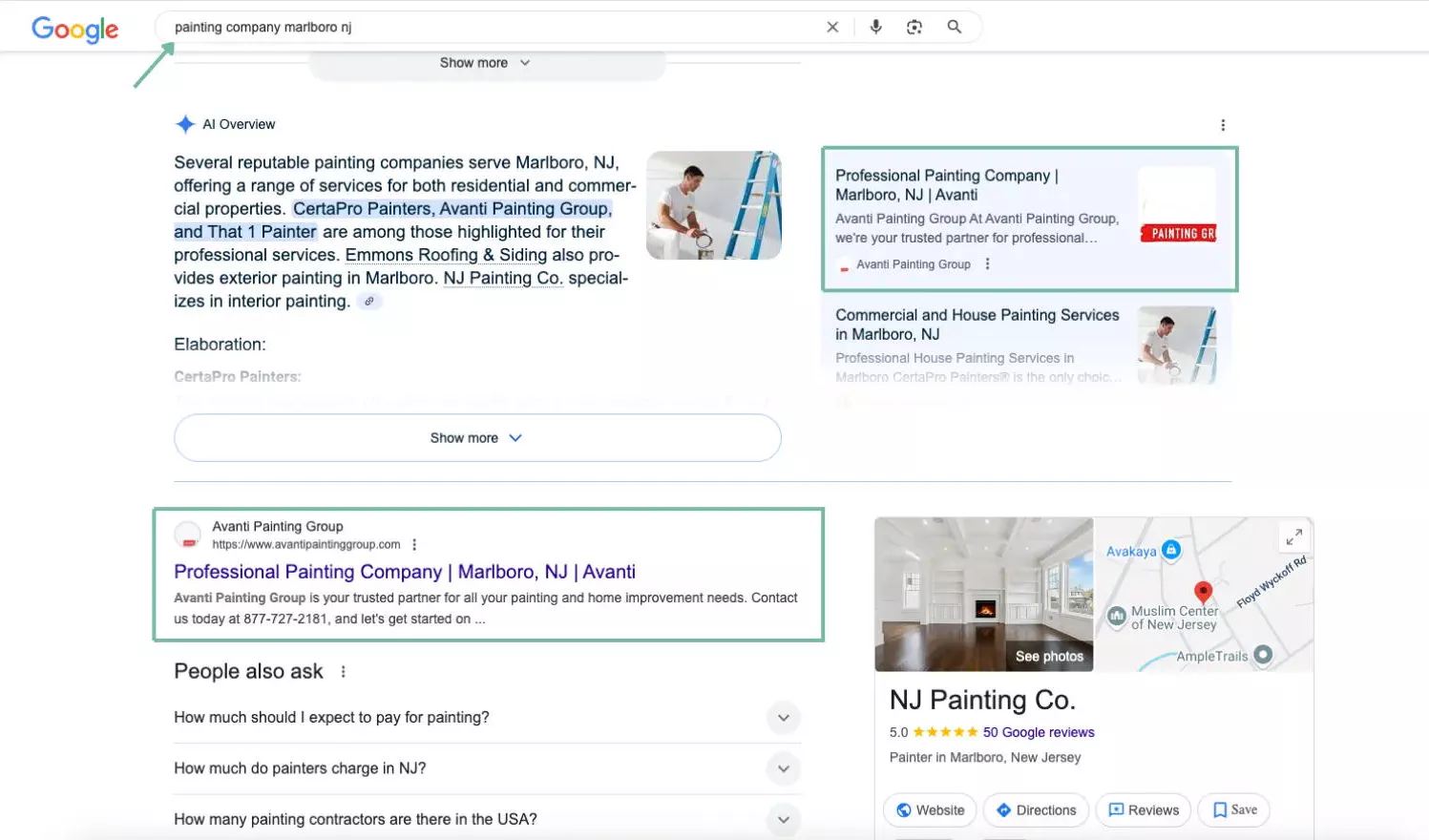Select Muslim Center of New Jersey marker
Screen dimensions: 1429x840
(1163, 618)
